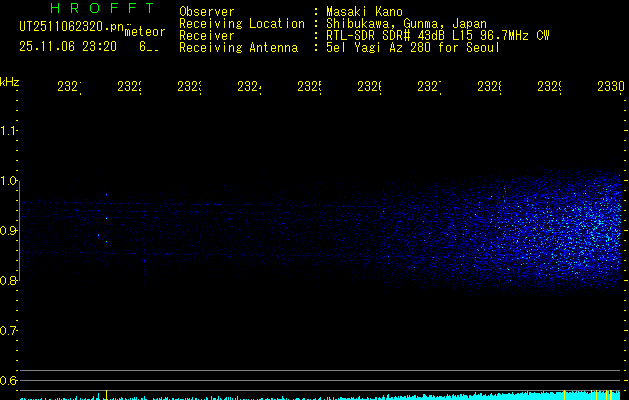Click the 0.7 frequency axis label
The width and height of the screenshot is (629, 400).
(x=8, y=331)
